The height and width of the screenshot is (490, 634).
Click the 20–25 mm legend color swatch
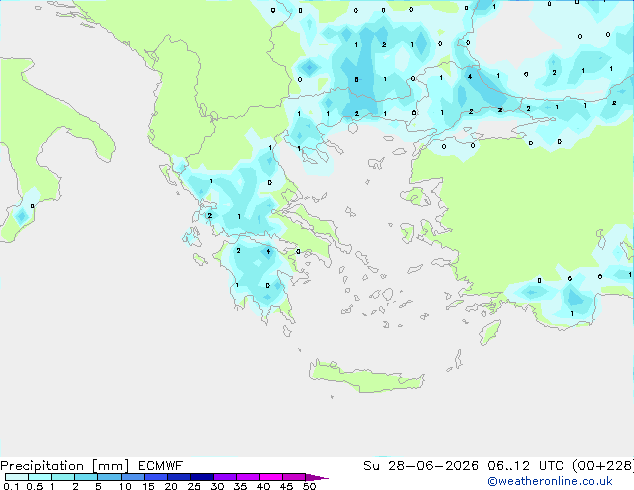tap(179, 477)
